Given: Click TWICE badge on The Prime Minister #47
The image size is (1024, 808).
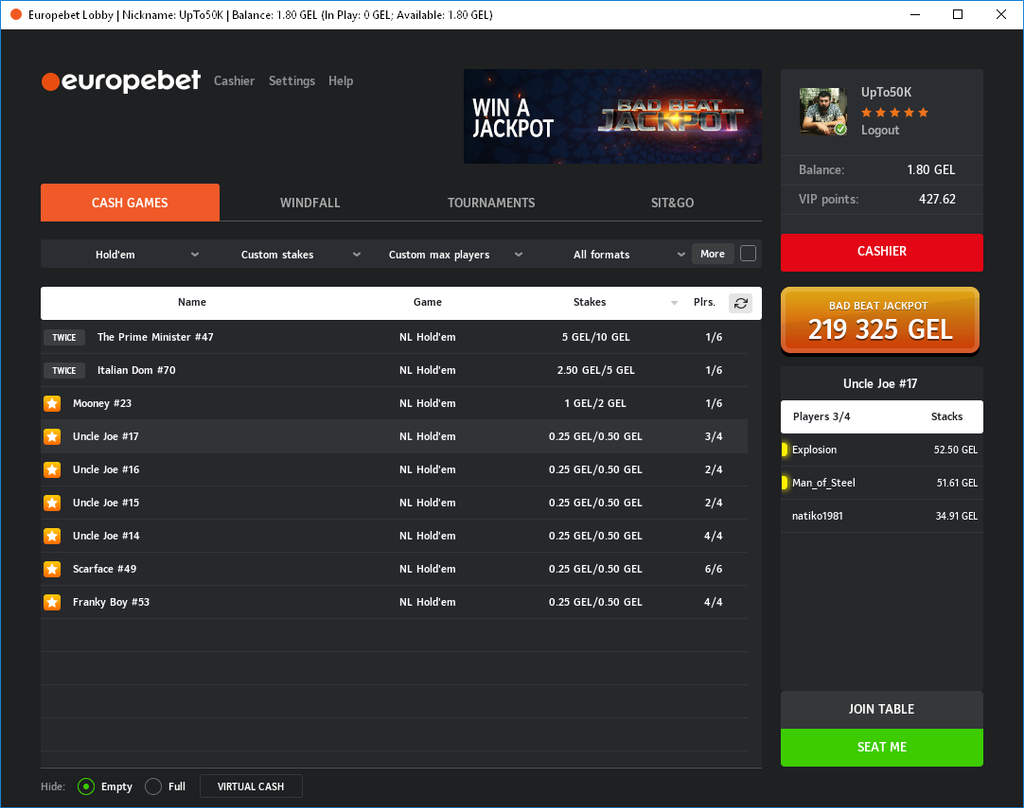Looking at the screenshot, I should (x=64, y=337).
